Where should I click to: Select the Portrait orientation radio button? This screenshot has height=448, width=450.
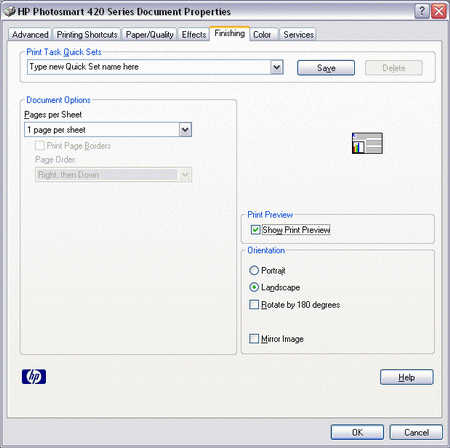click(254, 270)
